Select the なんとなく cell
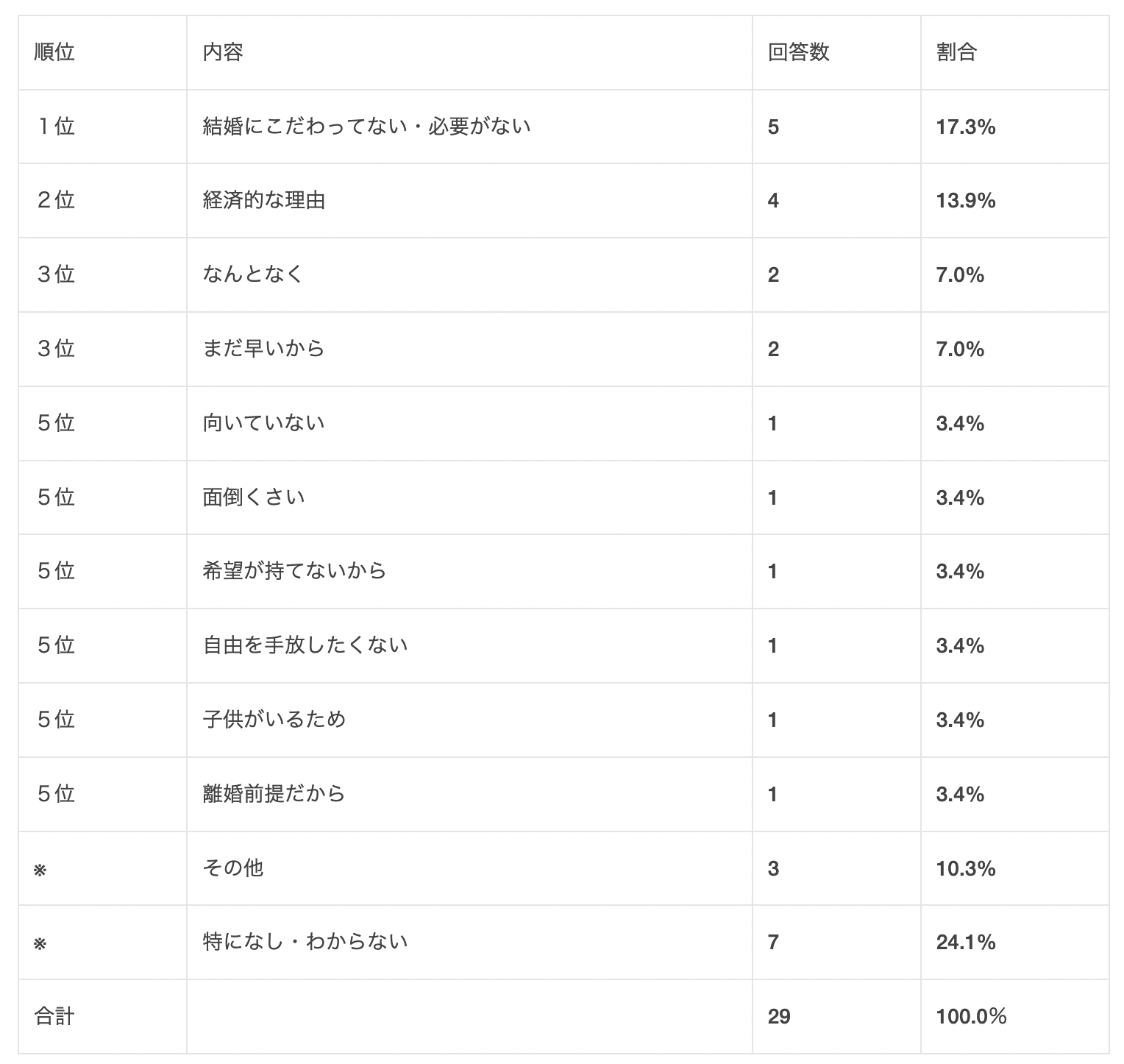The image size is (1124, 1064). pos(253,274)
